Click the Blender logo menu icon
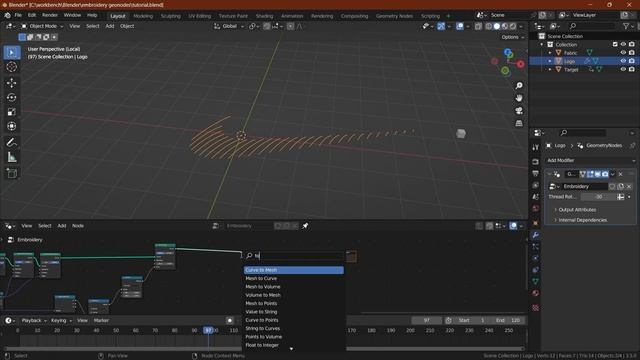This screenshot has width=640, height=360. pyautogui.click(x=7, y=15)
